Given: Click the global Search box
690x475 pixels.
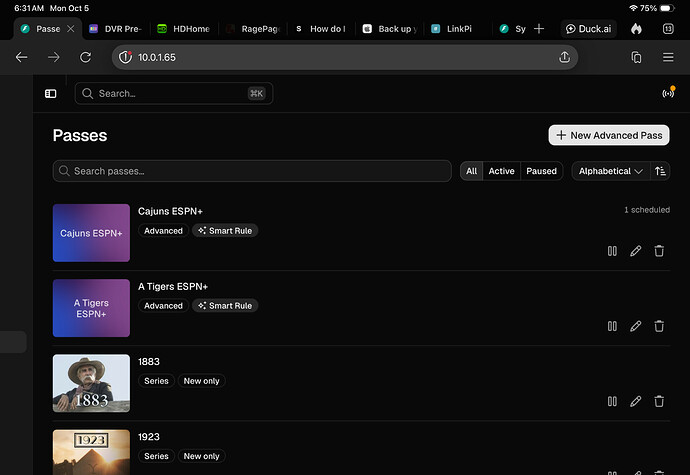Looking at the screenshot, I should 174,93.
